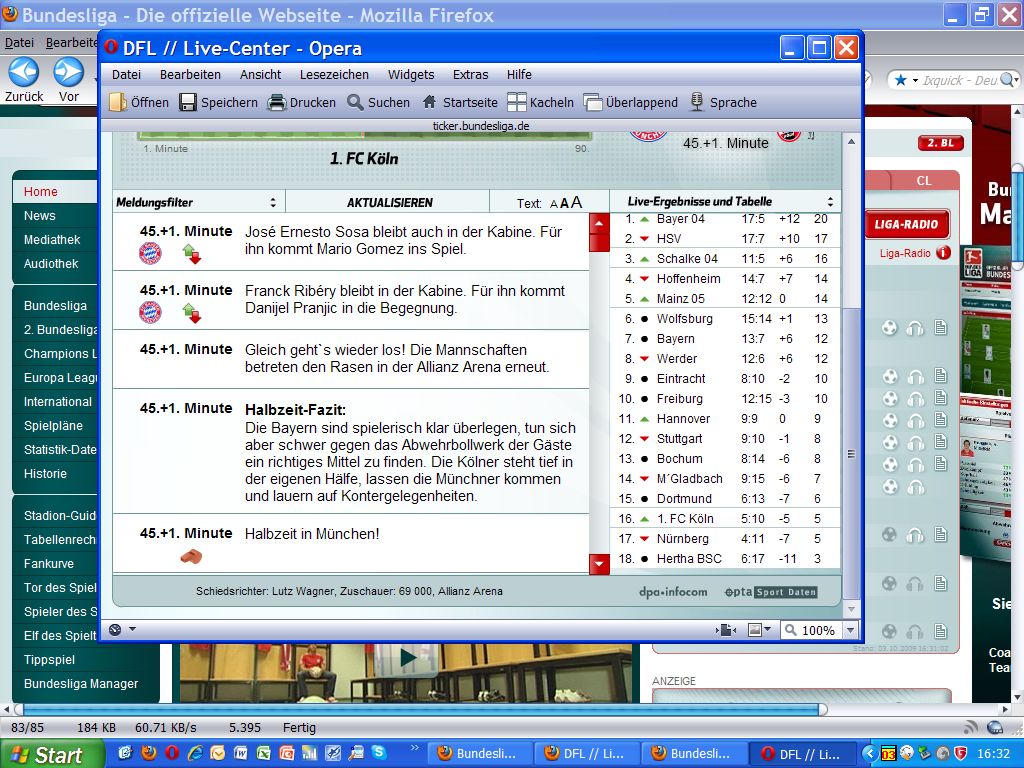Open the arrow beside the Opera globe icon
Screen dimensions: 1024x768
[x=133, y=630]
